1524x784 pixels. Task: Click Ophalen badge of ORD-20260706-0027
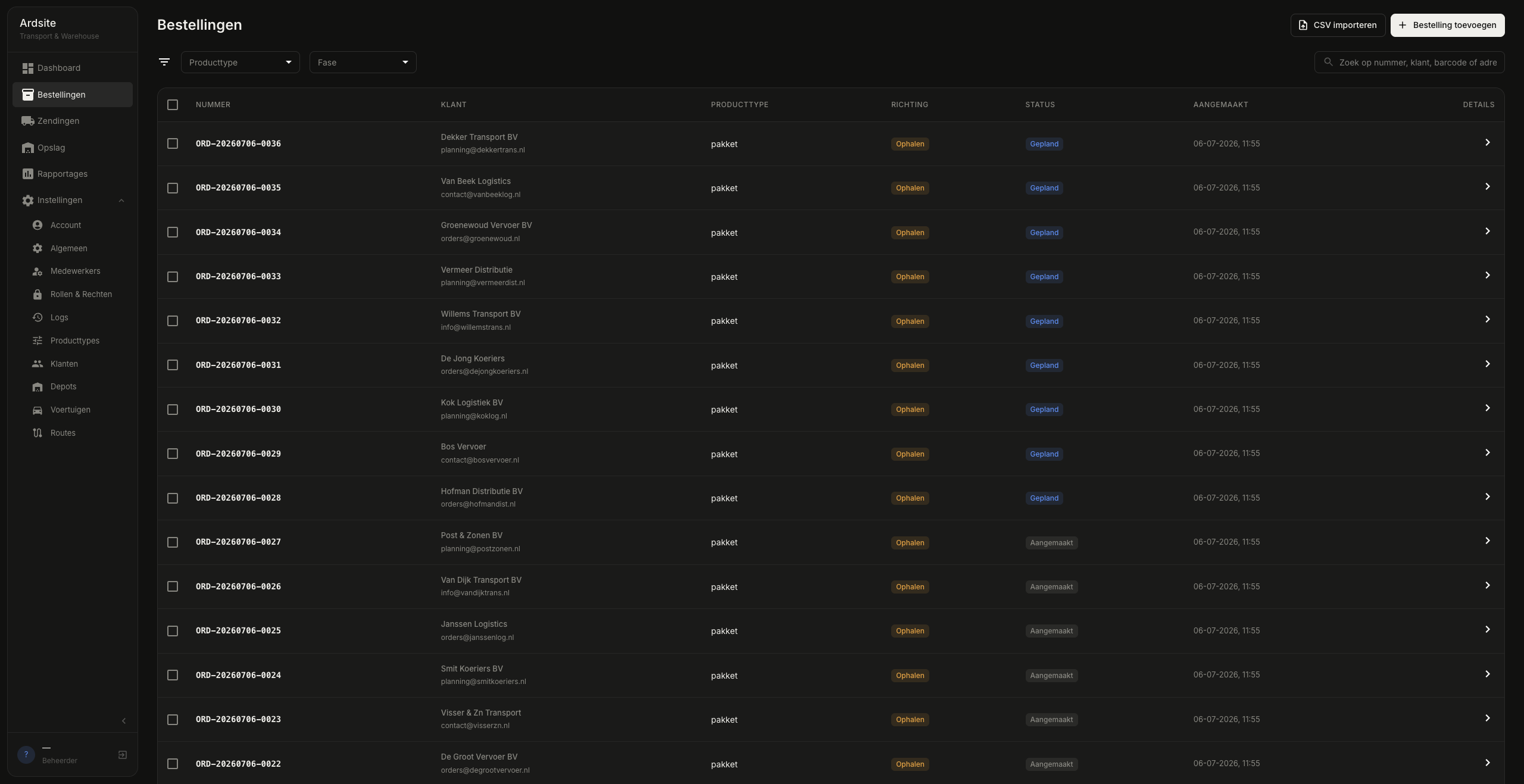pyautogui.click(x=910, y=543)
